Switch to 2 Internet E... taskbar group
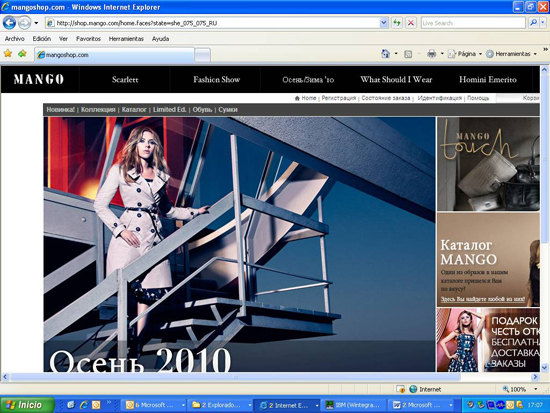Screen dimensions: 550x413 [x=287, y=405]
